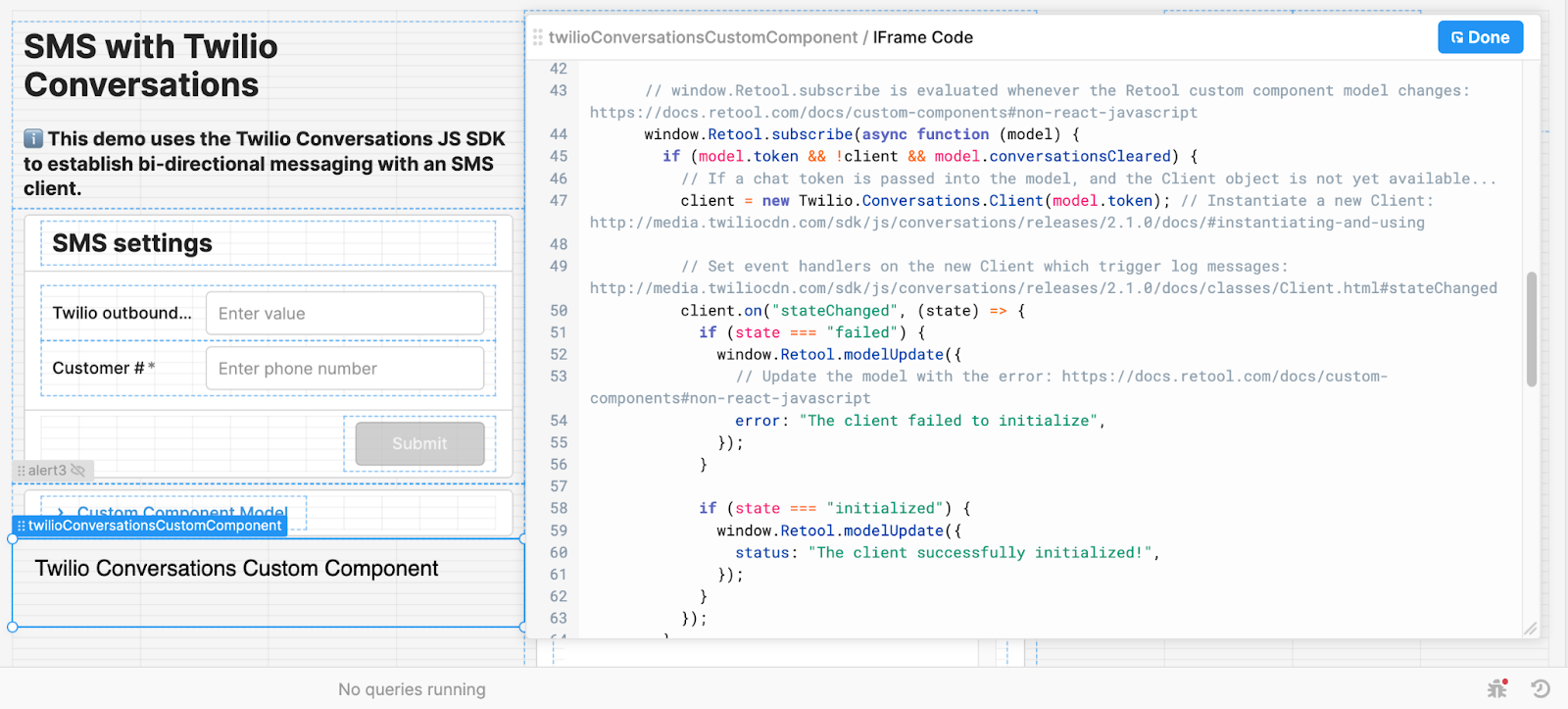
Task: Click the code editor vertical scrollbar thumb
Action: click(1532, 329)
